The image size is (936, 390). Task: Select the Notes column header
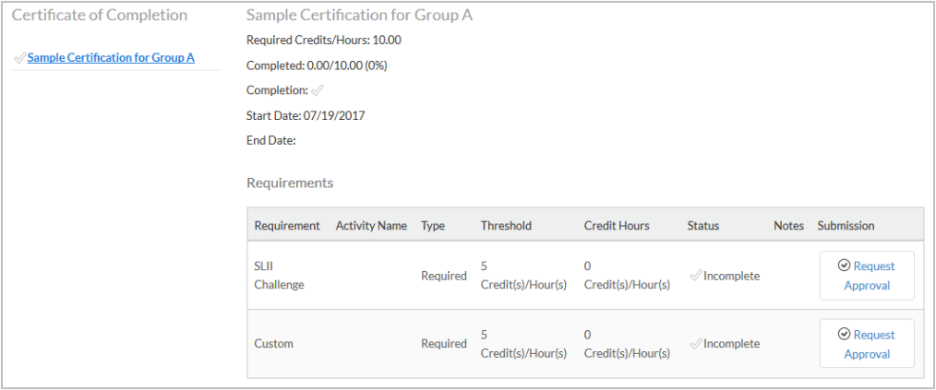[x=789, y=226]
